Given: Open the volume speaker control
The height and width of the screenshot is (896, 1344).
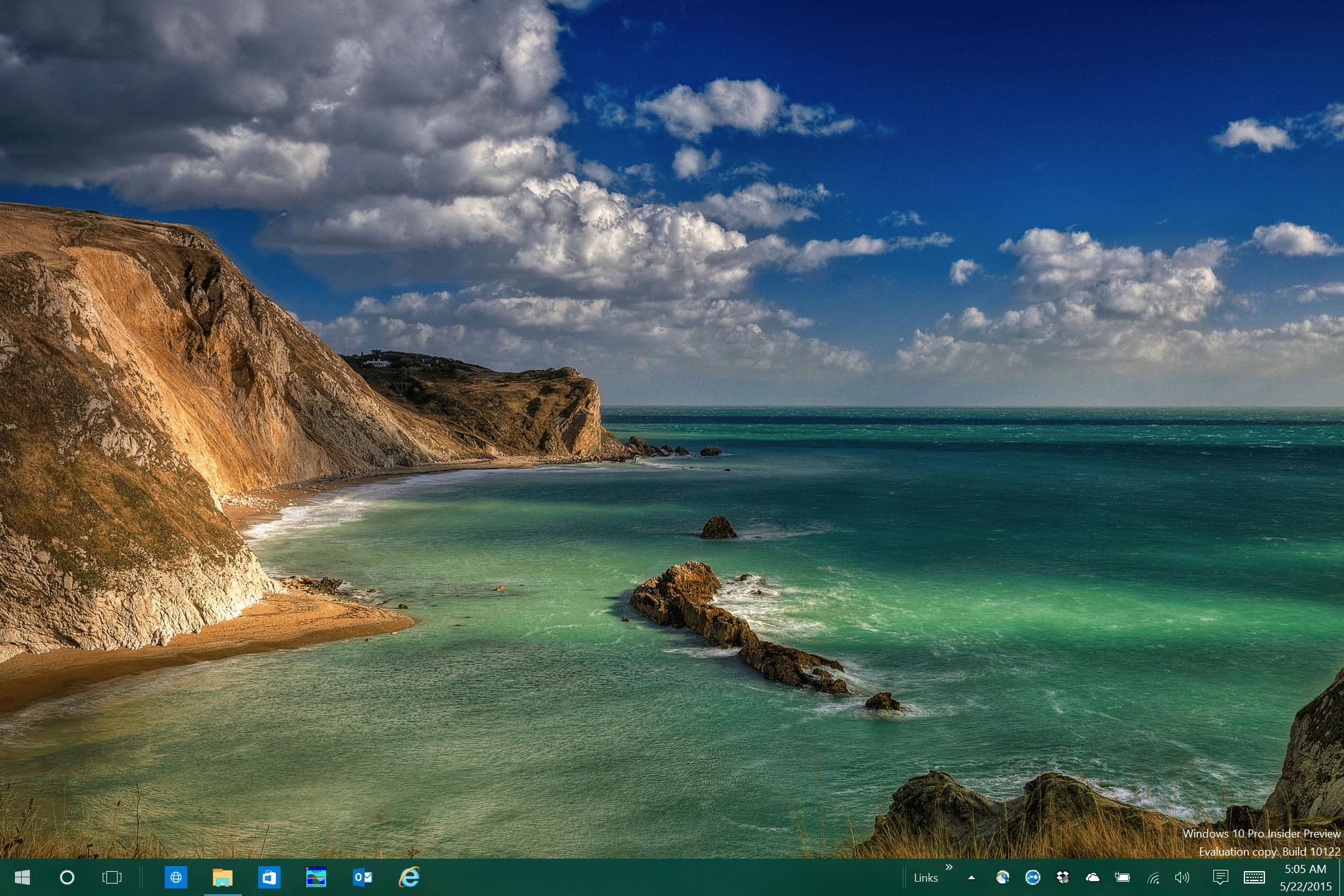Looking at the screenshot, I should [x=1182, y=877].
